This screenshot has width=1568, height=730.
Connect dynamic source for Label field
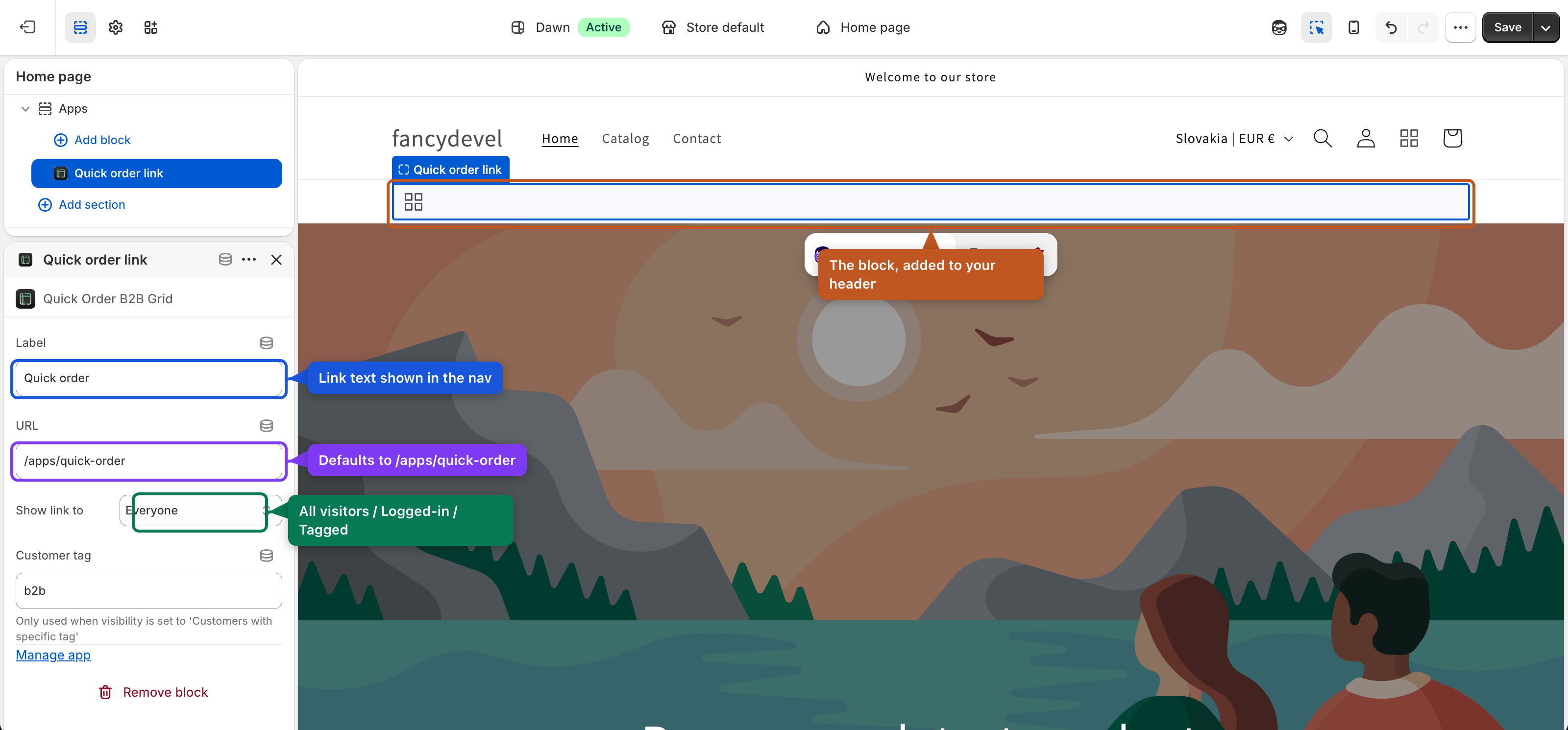click(x=266, y=343)
